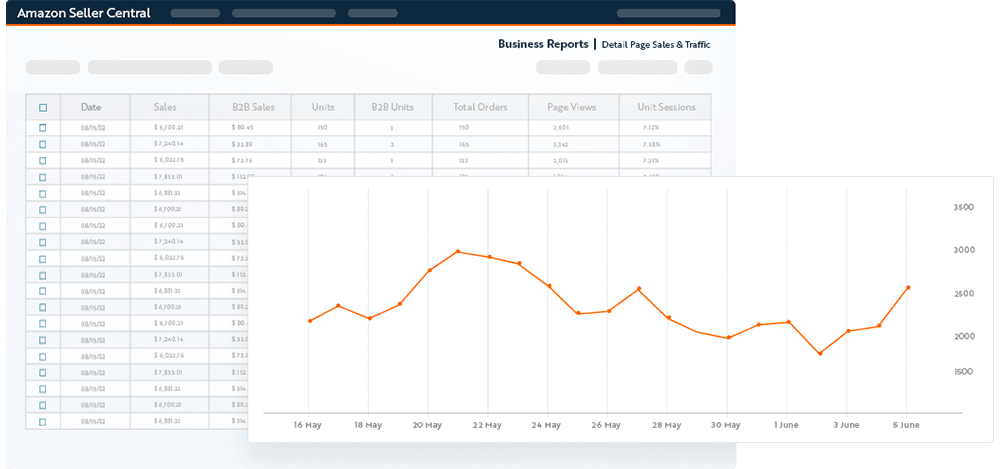Click the 7.58% unit sessions cell

click(x=651, y=144)
